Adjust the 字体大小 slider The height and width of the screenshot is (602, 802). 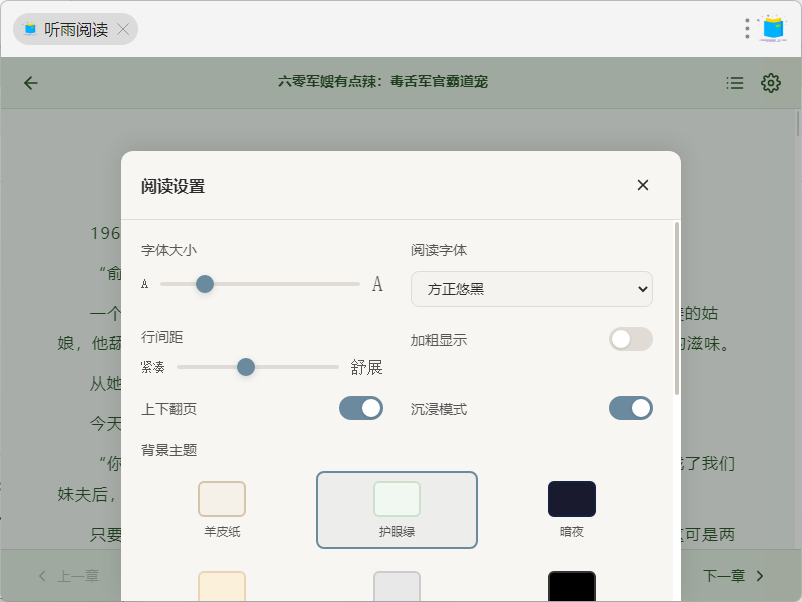[260, 284]
